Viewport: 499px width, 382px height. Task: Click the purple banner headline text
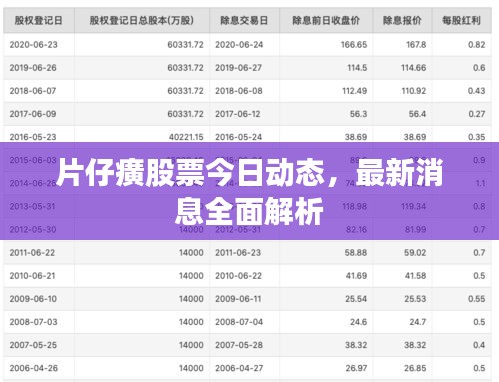pos(249,192)
